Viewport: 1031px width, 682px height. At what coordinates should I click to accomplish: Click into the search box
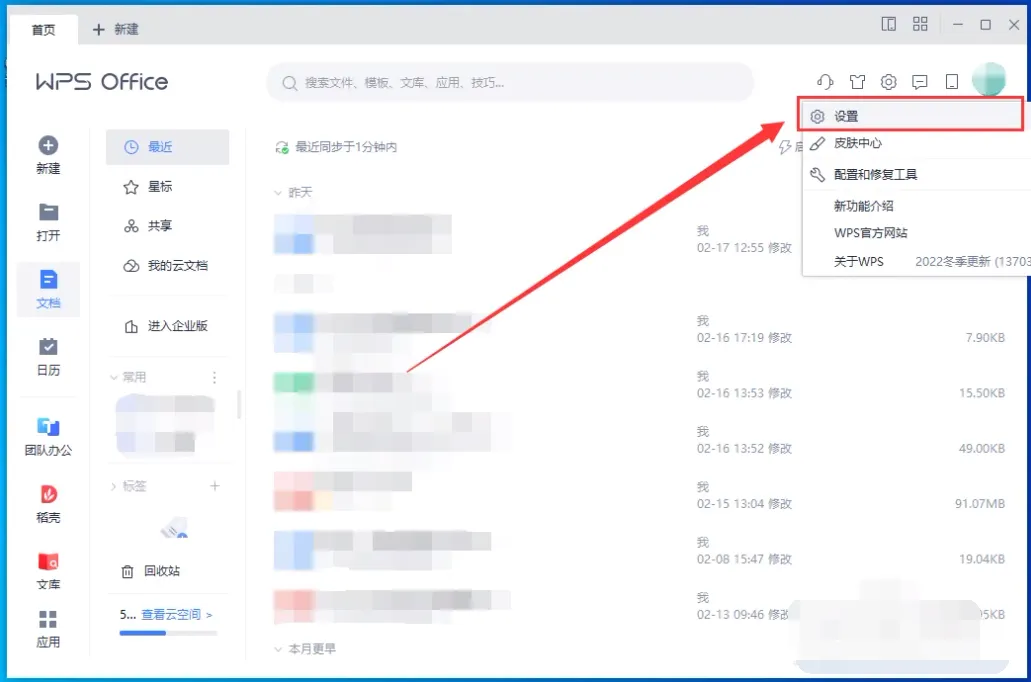510,83
